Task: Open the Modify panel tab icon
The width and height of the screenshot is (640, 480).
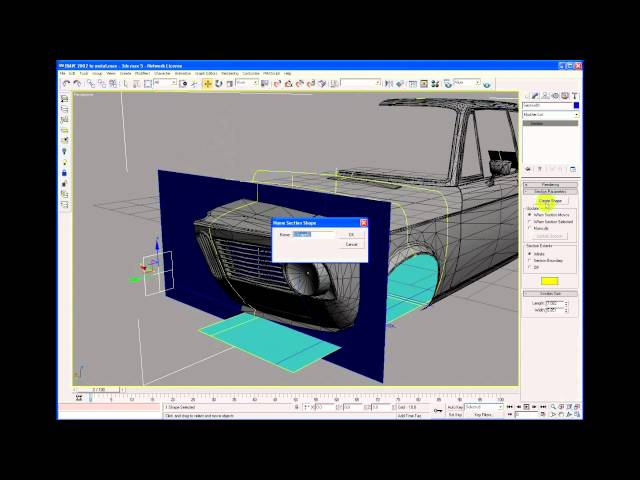Action: pyautogui.click(x=535, y=96)
